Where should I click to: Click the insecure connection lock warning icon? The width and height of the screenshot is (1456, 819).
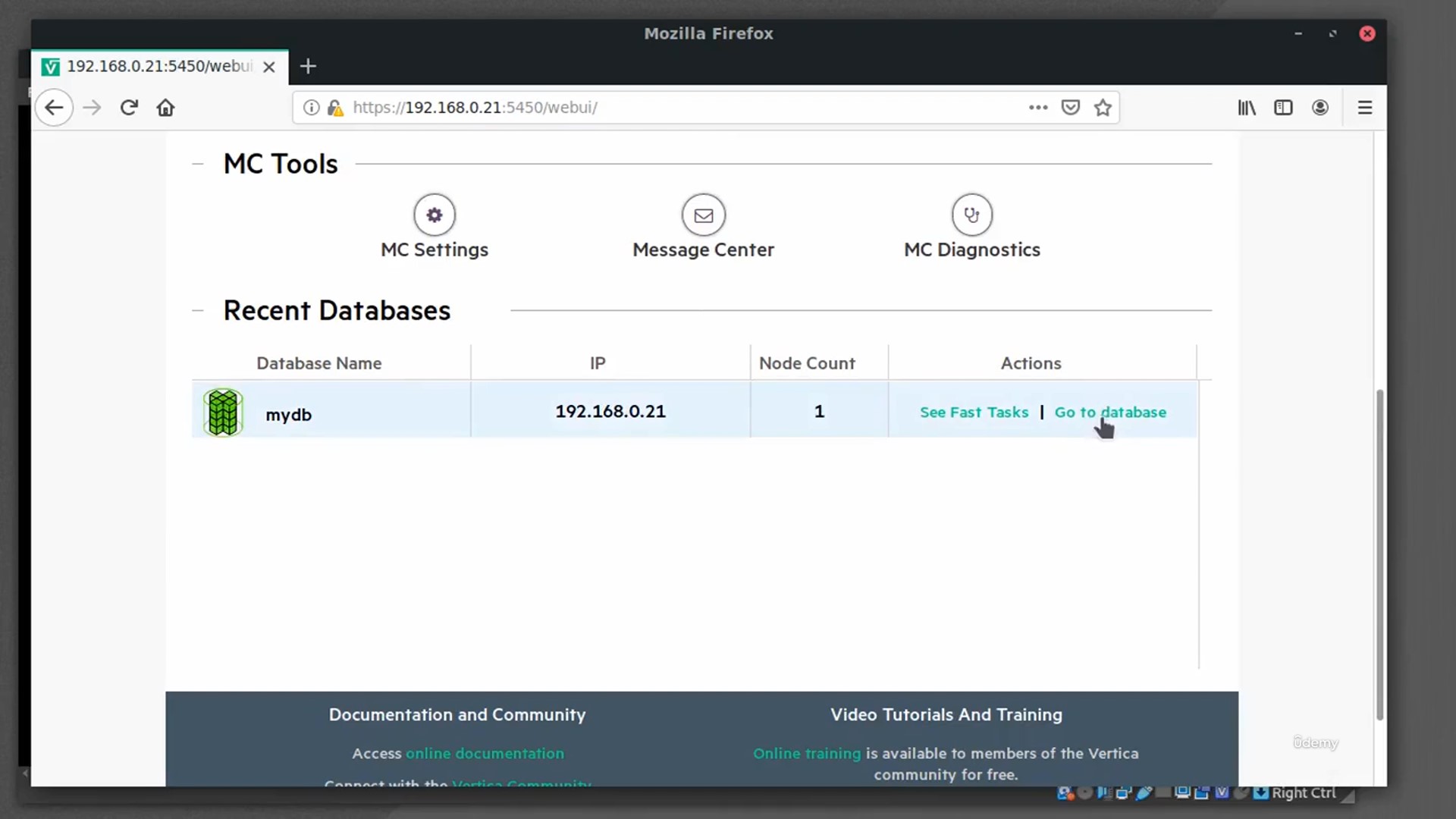[335, 108]
